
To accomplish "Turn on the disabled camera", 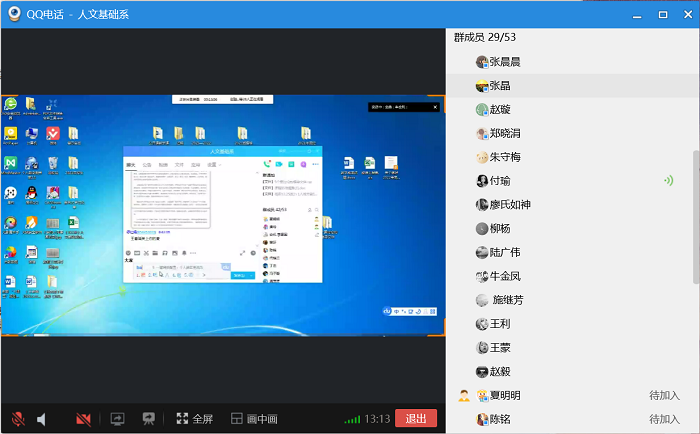I will click(83, 418).
